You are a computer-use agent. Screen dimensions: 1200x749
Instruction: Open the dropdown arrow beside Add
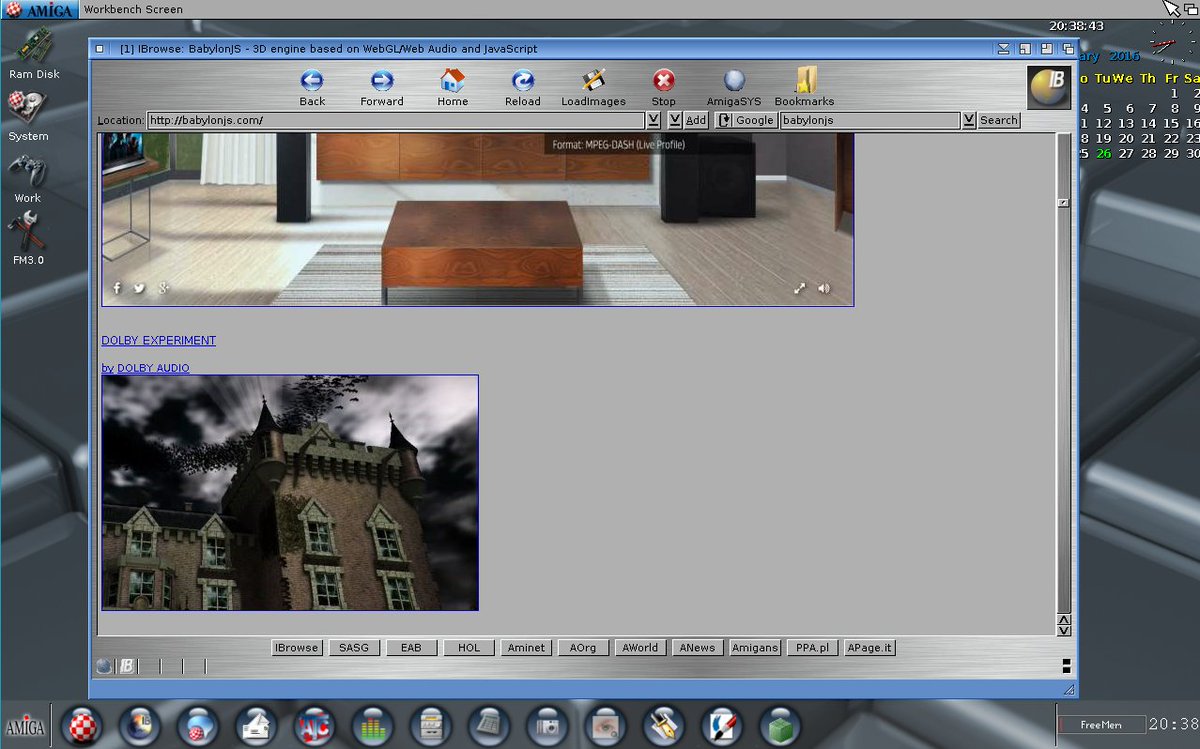tap(675, 120)
